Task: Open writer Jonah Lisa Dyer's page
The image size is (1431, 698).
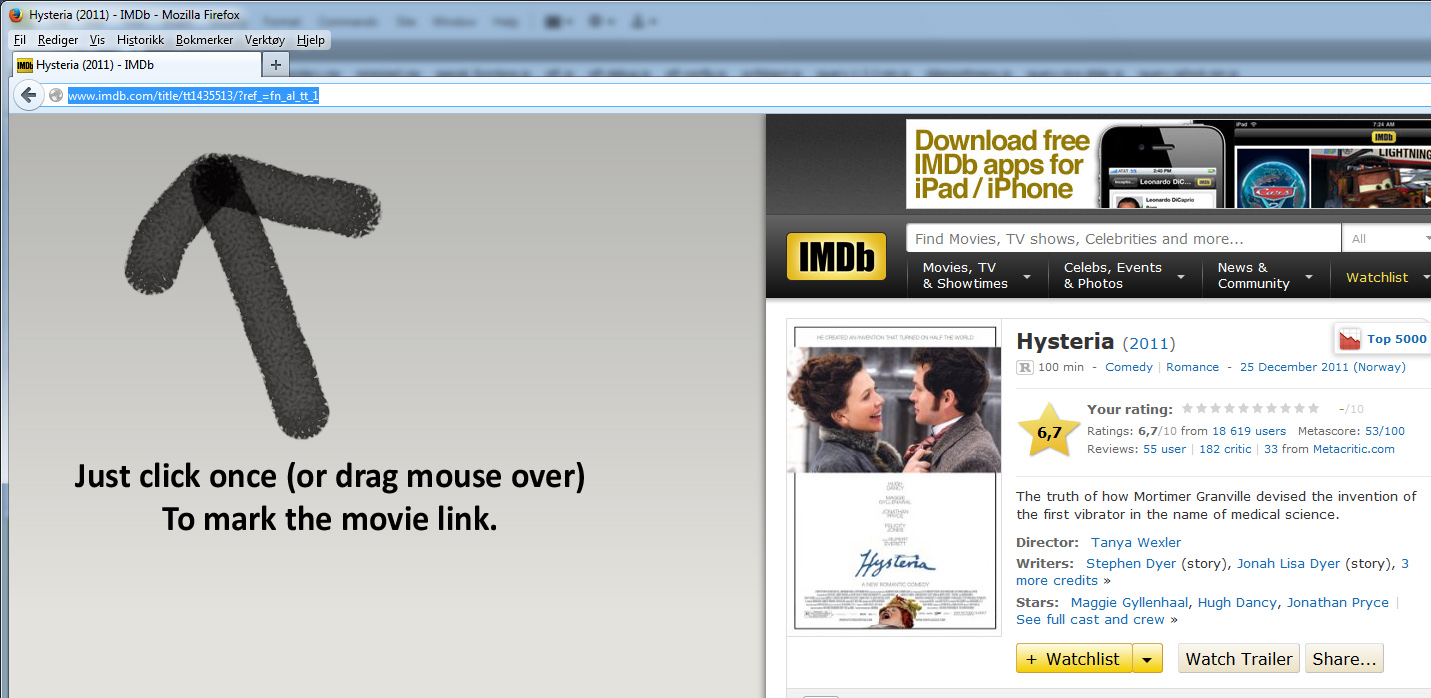Action: coord(1288,563)
